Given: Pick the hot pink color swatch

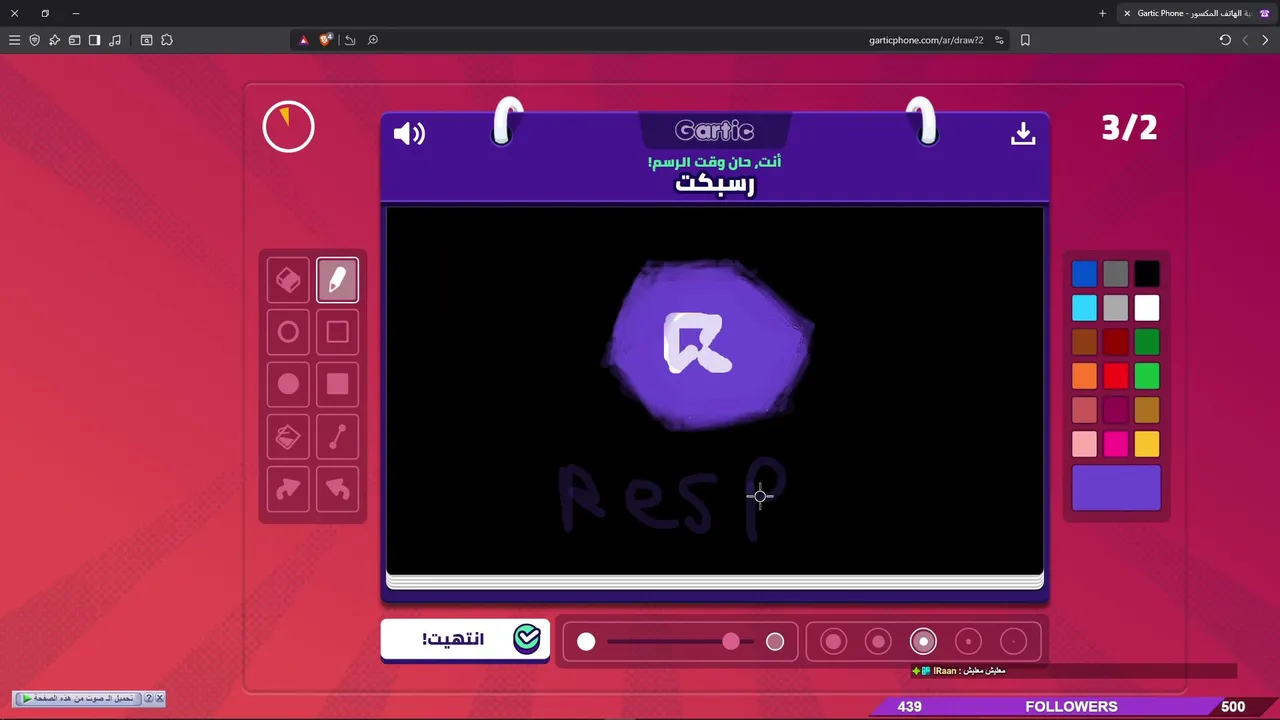Looking at the screenshot, I should pos(1116,443).
